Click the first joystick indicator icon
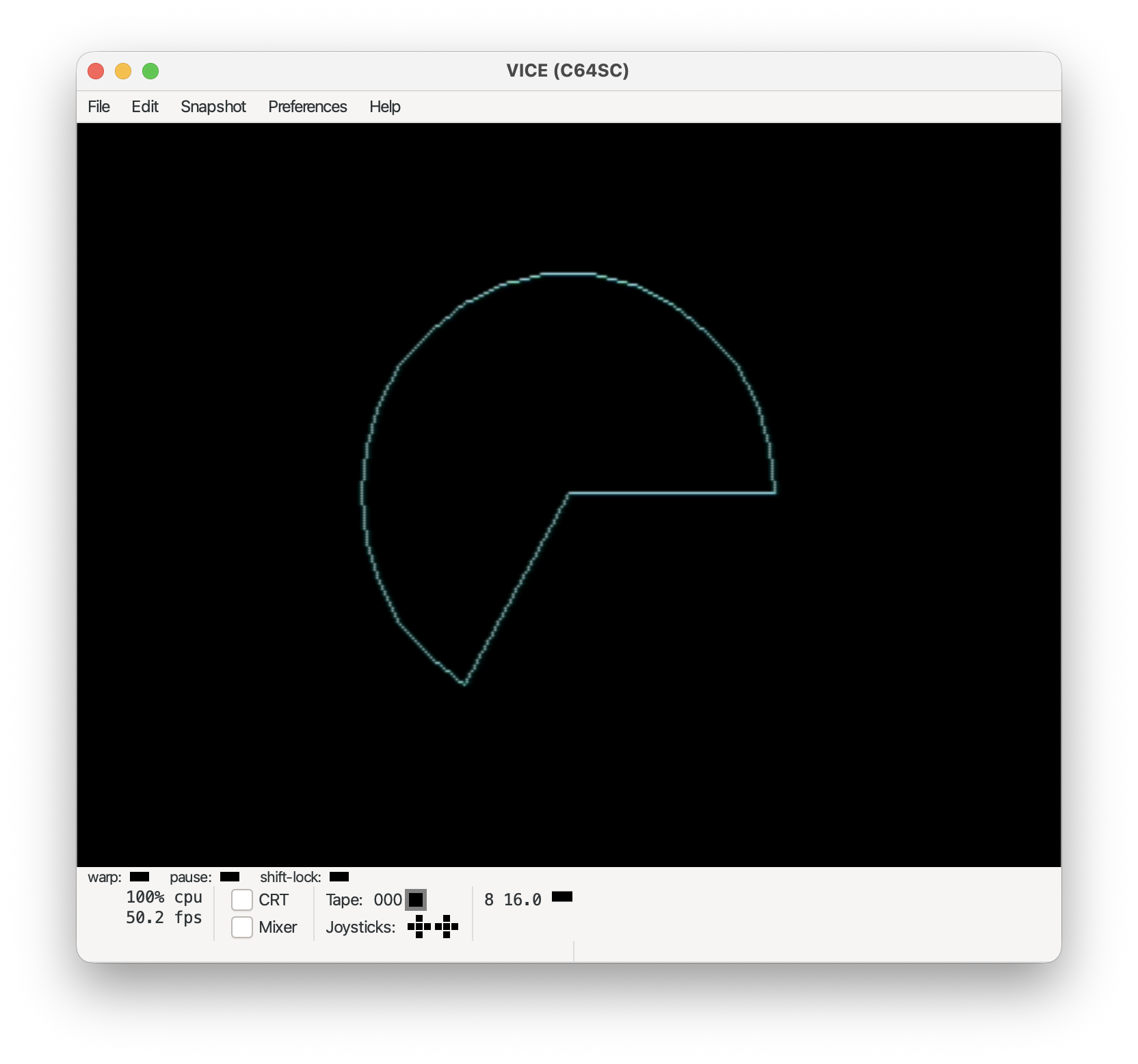The width and height of the screenshot is (1138, 1064). (419, 927)
